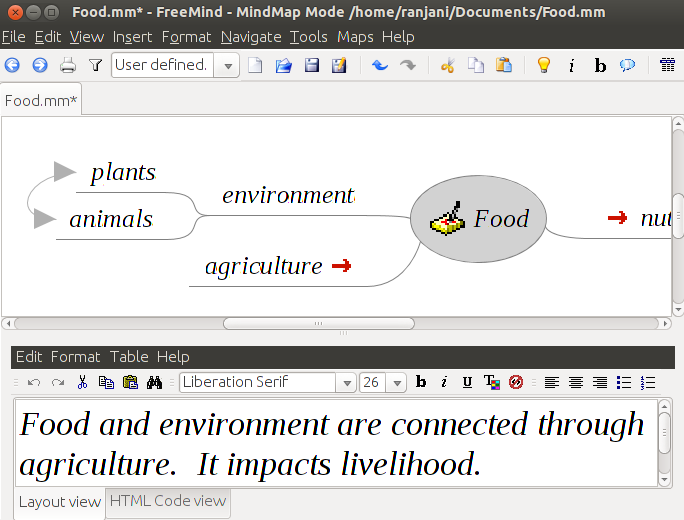Open the Liberation Serif font dropdown
The width and height of the screenshot is (684, 520).
click(347, 383)
